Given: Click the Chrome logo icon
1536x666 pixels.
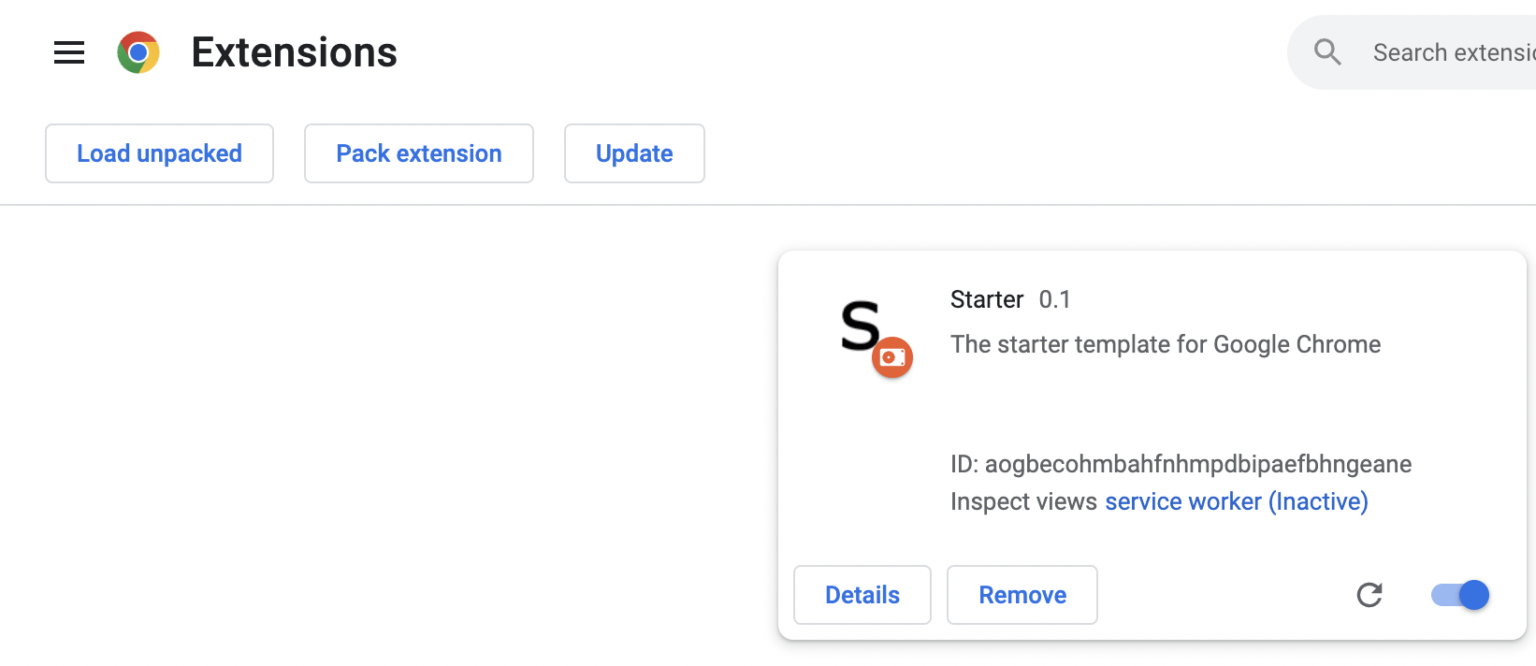Looking at the screenshot, I should [138, 52].
